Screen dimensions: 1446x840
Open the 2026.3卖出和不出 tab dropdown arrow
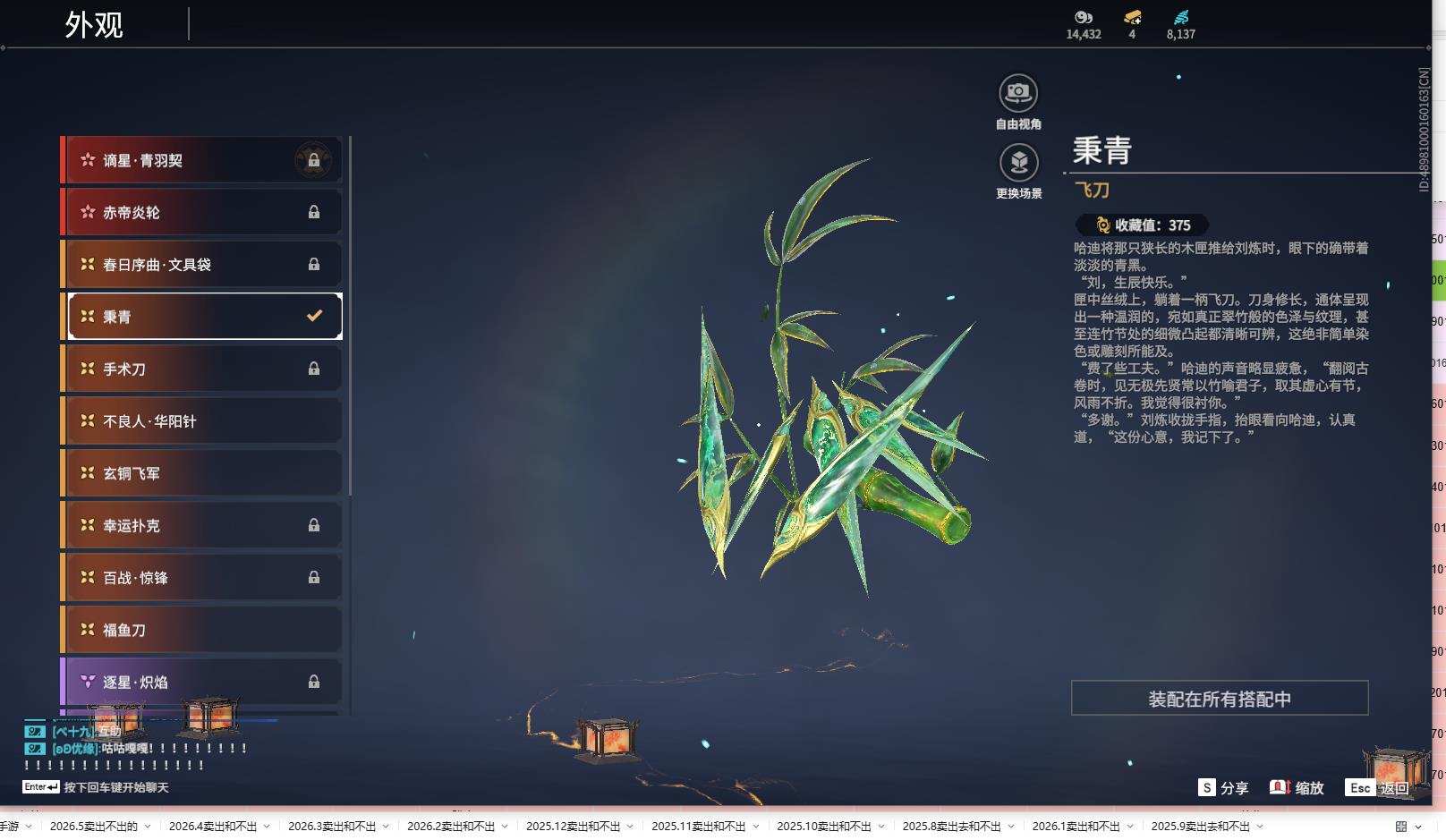[x=387, y=827]
